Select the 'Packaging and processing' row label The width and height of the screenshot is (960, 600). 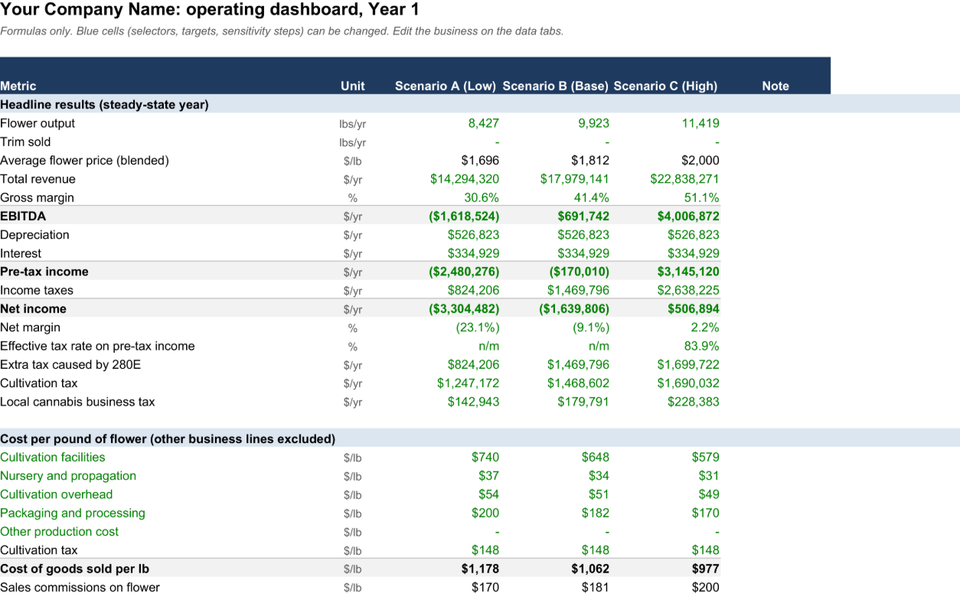tap(73, 513)
